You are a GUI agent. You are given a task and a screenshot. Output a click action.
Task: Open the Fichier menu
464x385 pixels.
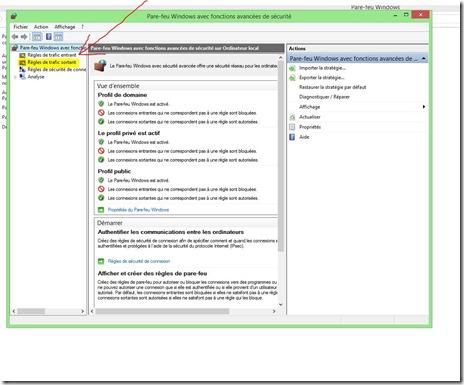[21, 27]
